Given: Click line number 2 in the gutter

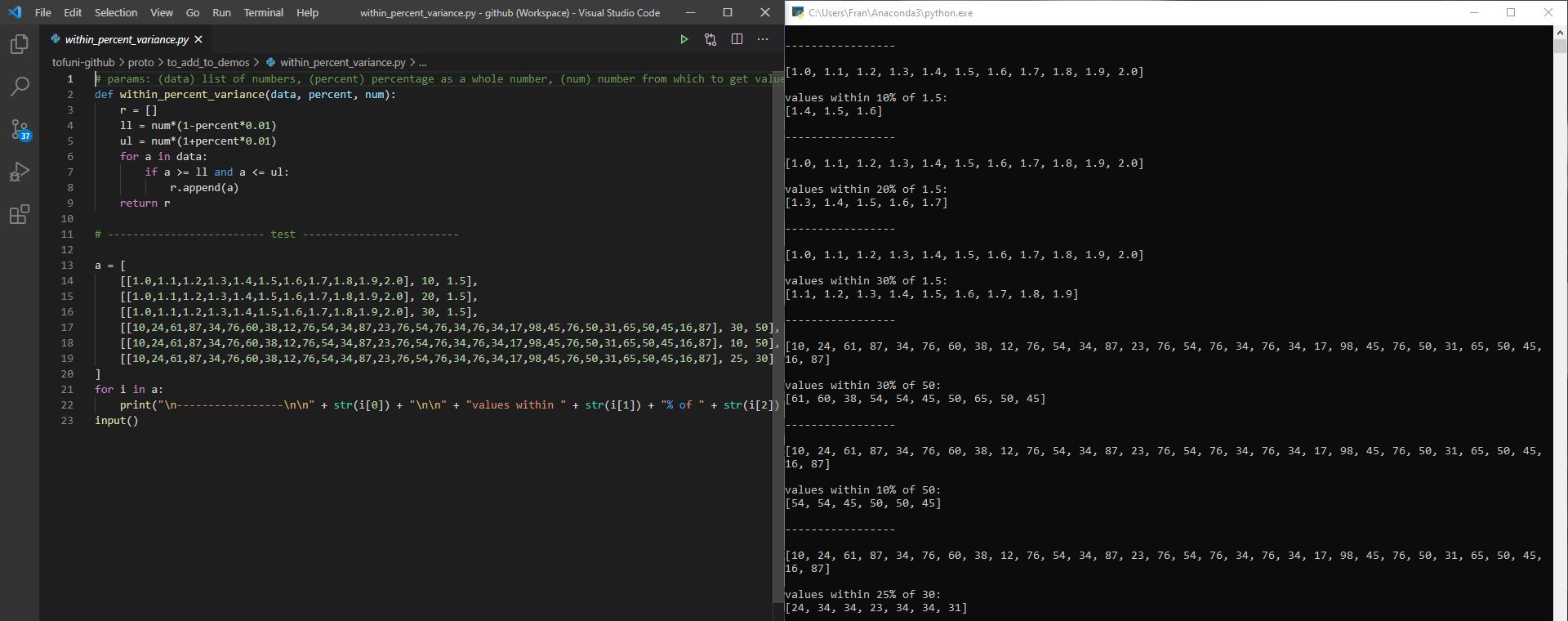Looking at the screenshot, I should 70,94.
